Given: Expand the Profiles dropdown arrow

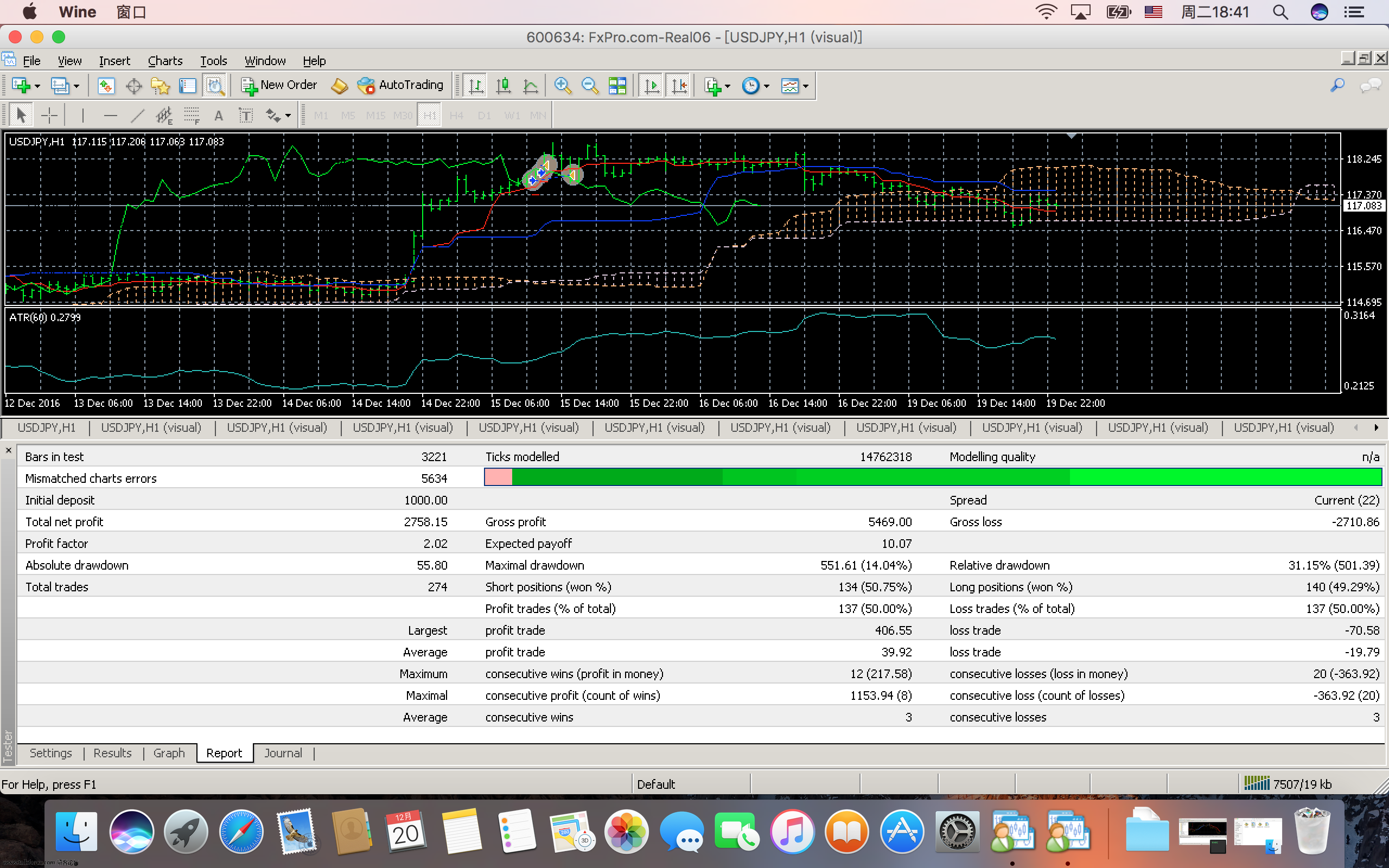Looking at the screenshot, I should [x=77, y=87].
